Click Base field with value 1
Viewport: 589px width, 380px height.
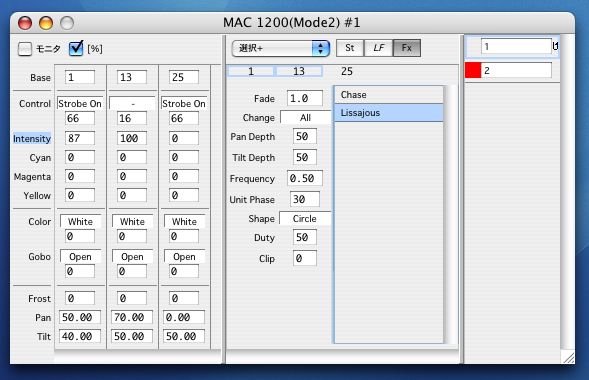point(80,77)
